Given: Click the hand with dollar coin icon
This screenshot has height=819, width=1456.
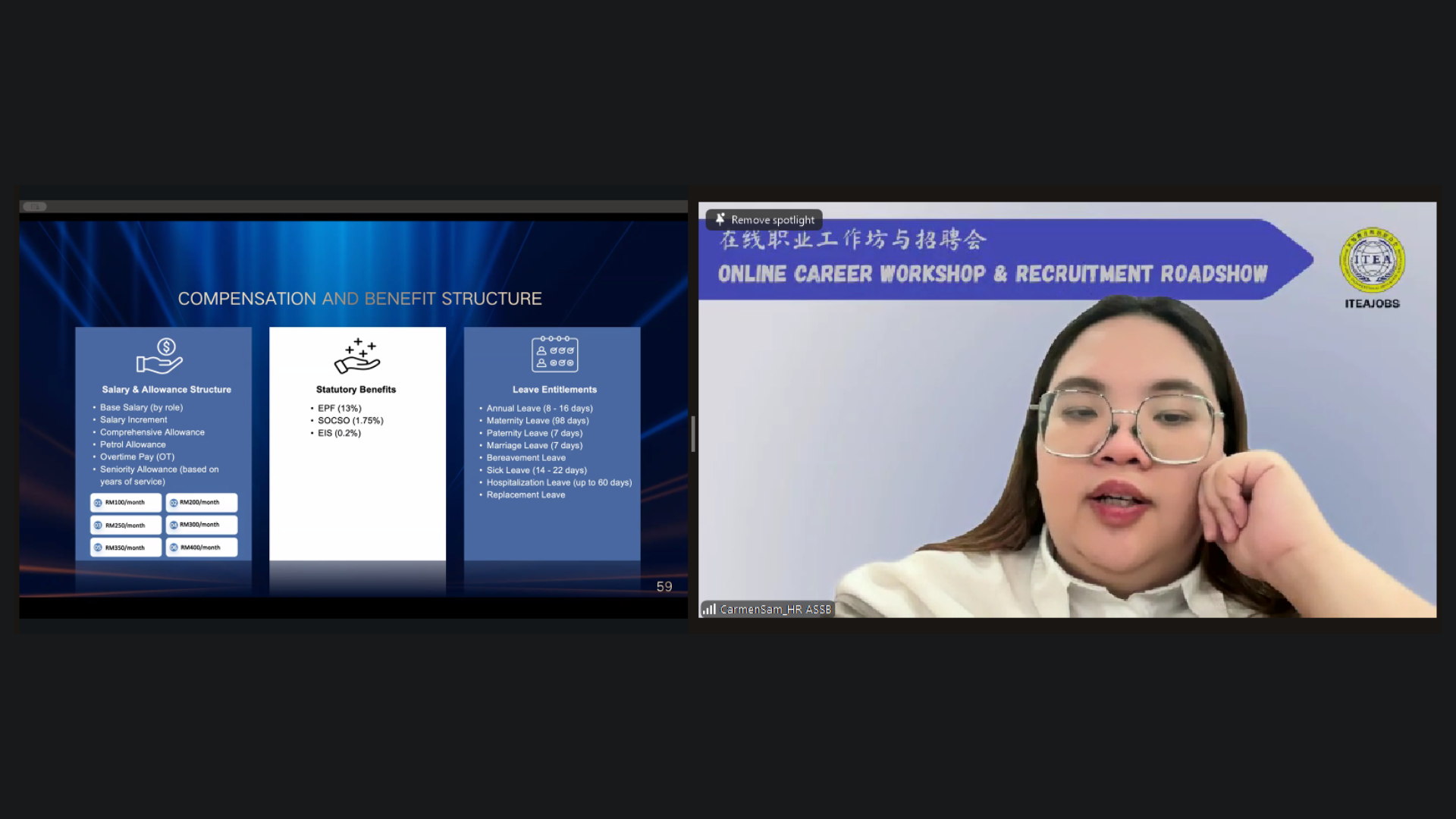Looking at the screenshot, I should pos(160,356).
